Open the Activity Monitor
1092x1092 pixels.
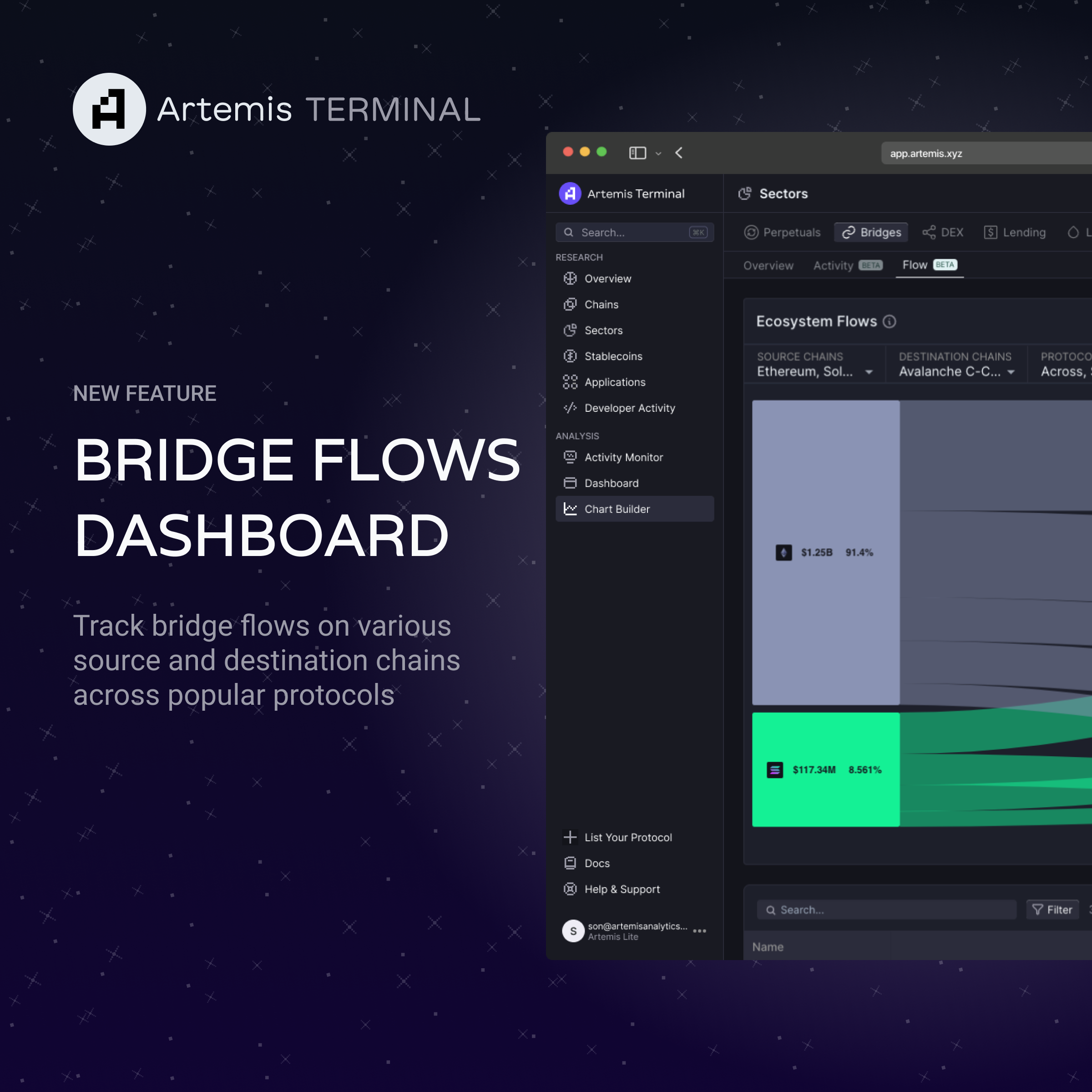click(x=634, y=457)
